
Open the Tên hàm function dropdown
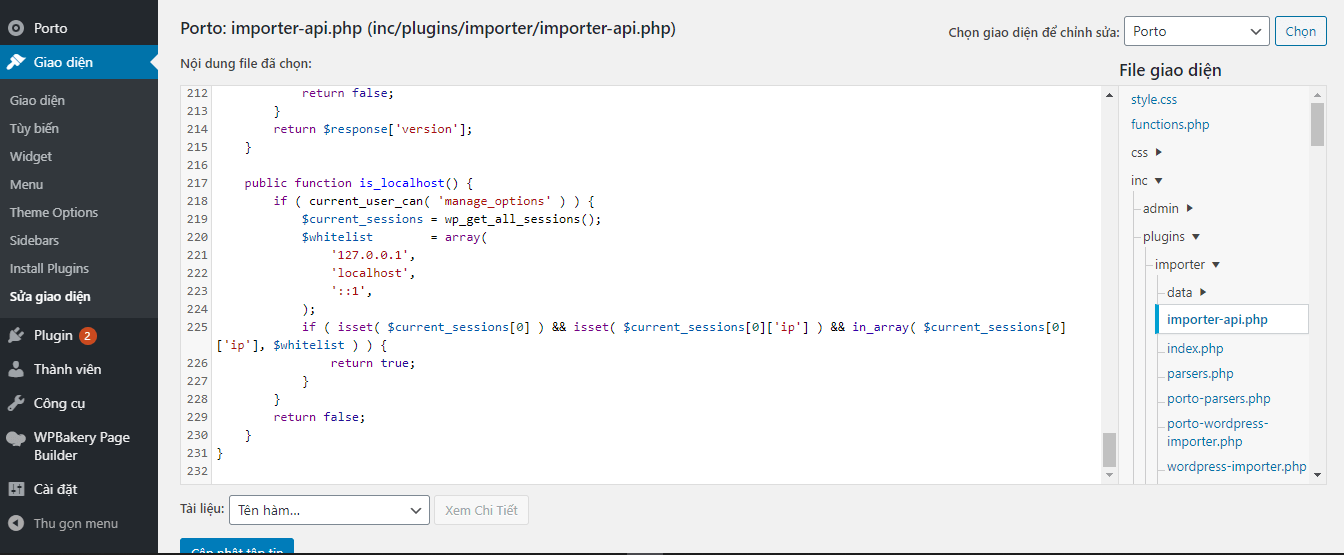[329, 510]
